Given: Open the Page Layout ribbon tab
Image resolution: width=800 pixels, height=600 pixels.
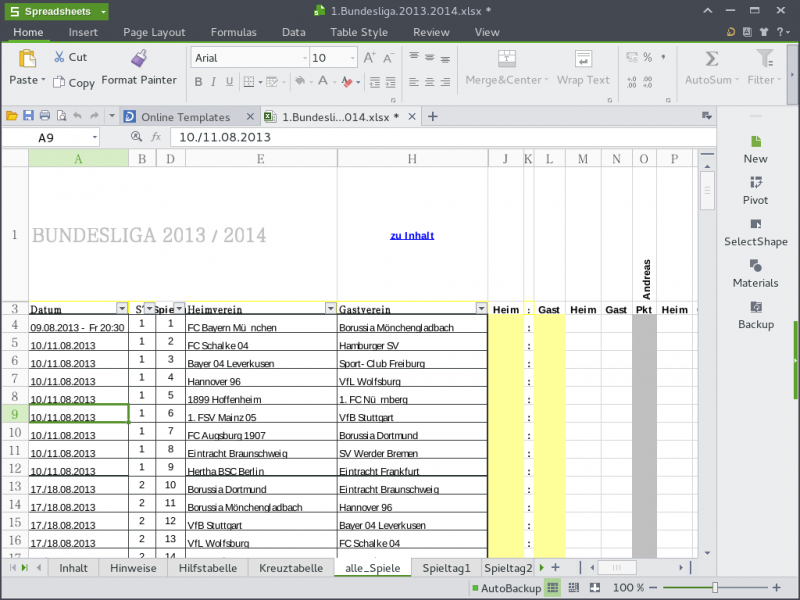Looking at the screenshot, I should 154,32.
